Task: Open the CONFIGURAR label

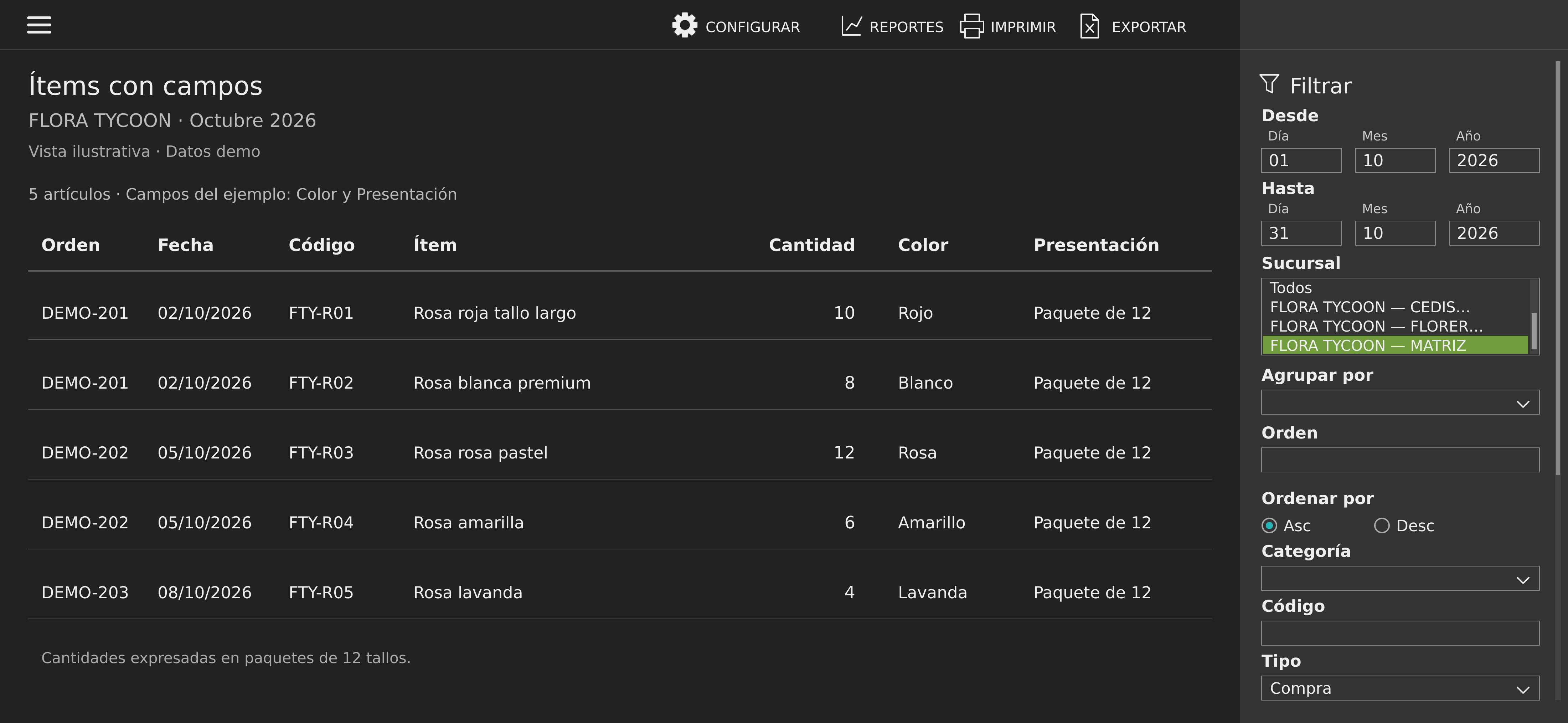Action: click(752, 27)
